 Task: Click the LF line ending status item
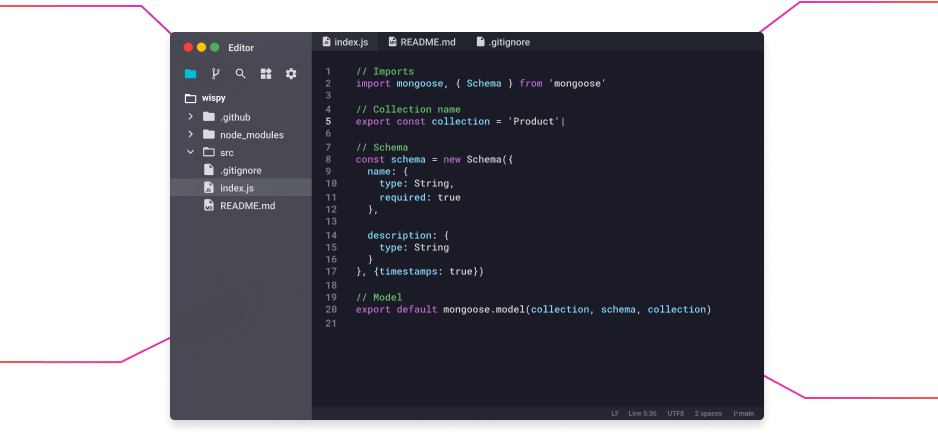click(x=616, y=413)
